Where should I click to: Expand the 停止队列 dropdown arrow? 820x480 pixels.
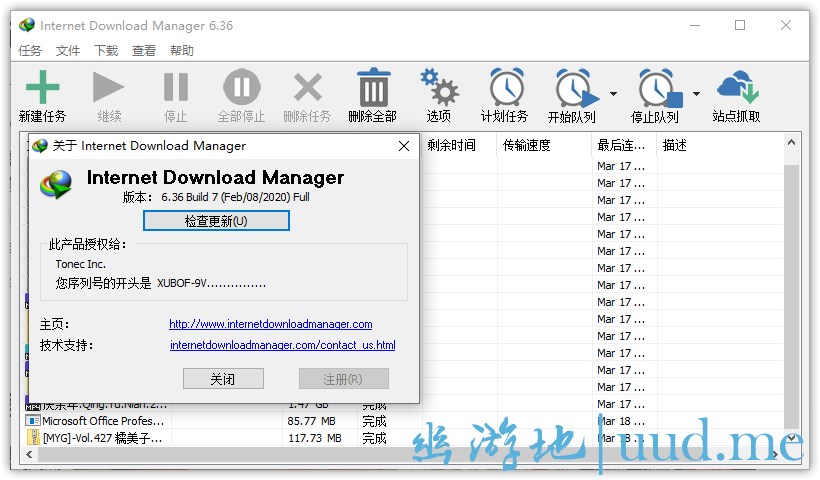click(696, 95)
